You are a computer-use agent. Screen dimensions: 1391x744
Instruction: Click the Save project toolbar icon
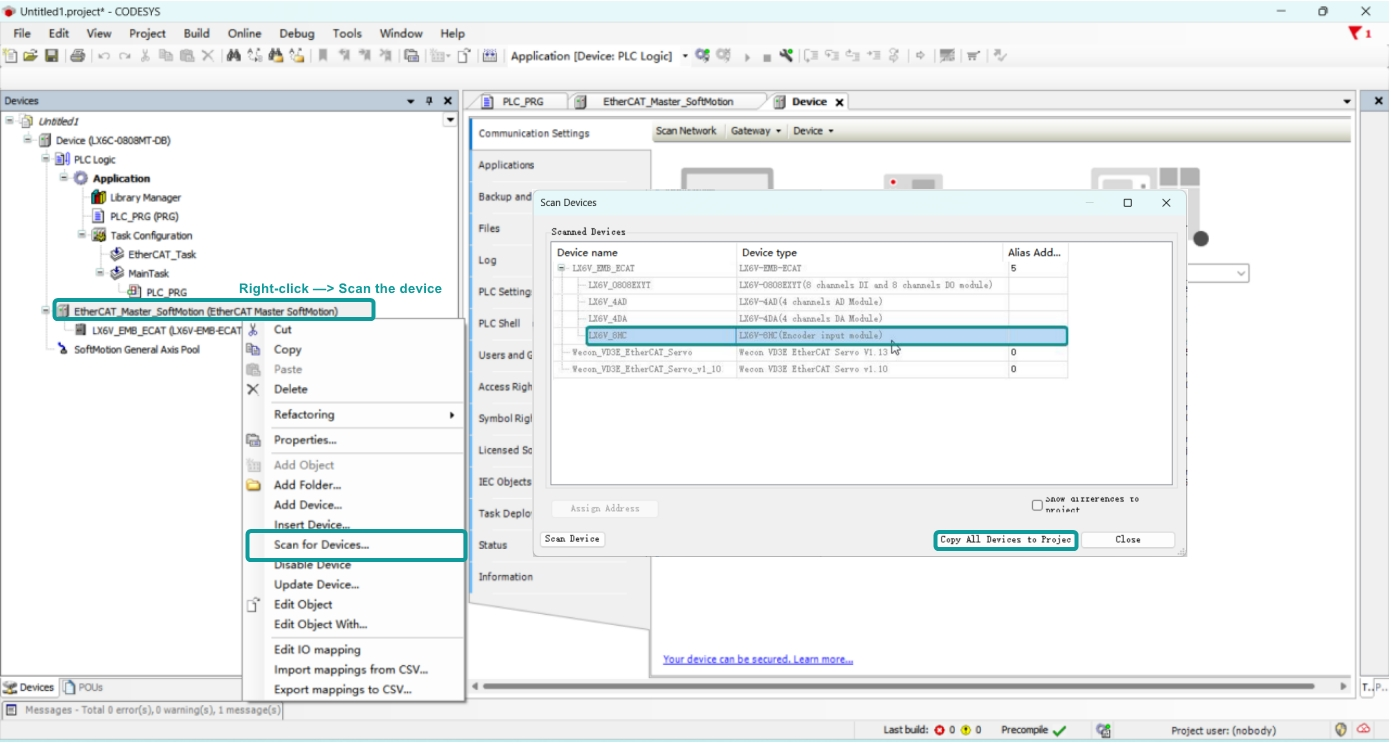(51, 56)
